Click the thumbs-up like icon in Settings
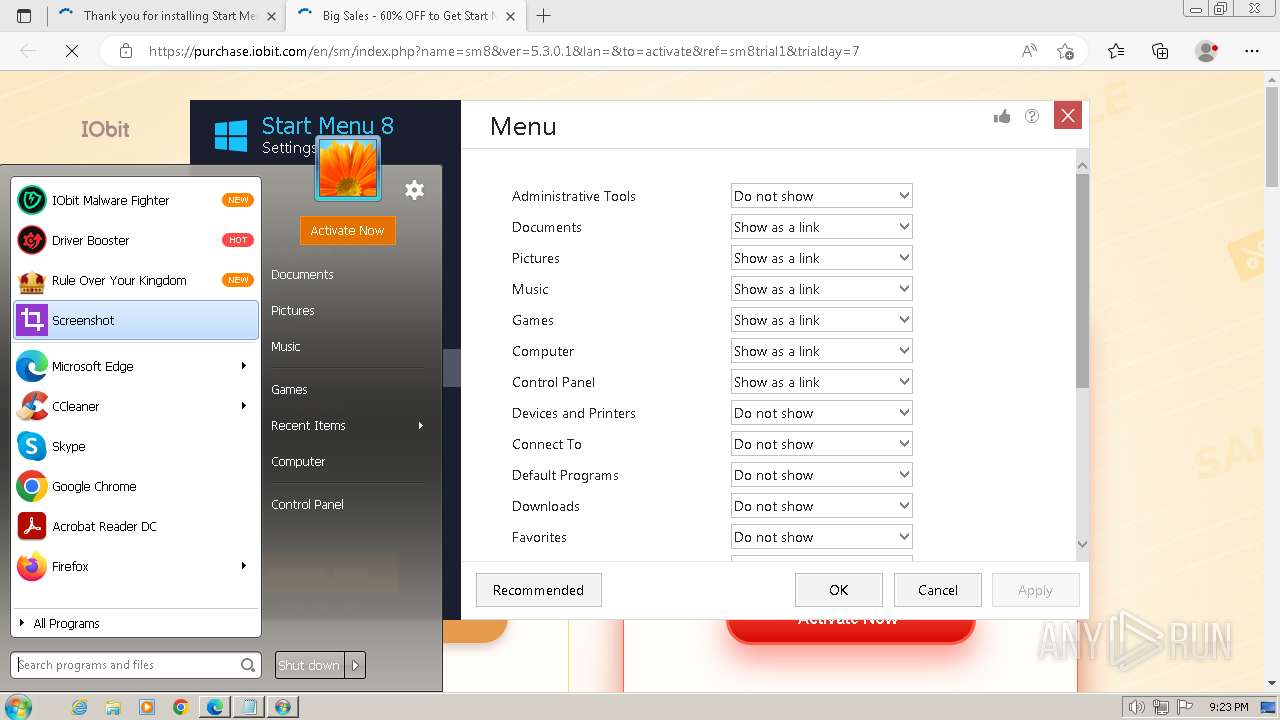This screenshot has height=720, width=1280. pyautogui.click(x=1002, y=117)
